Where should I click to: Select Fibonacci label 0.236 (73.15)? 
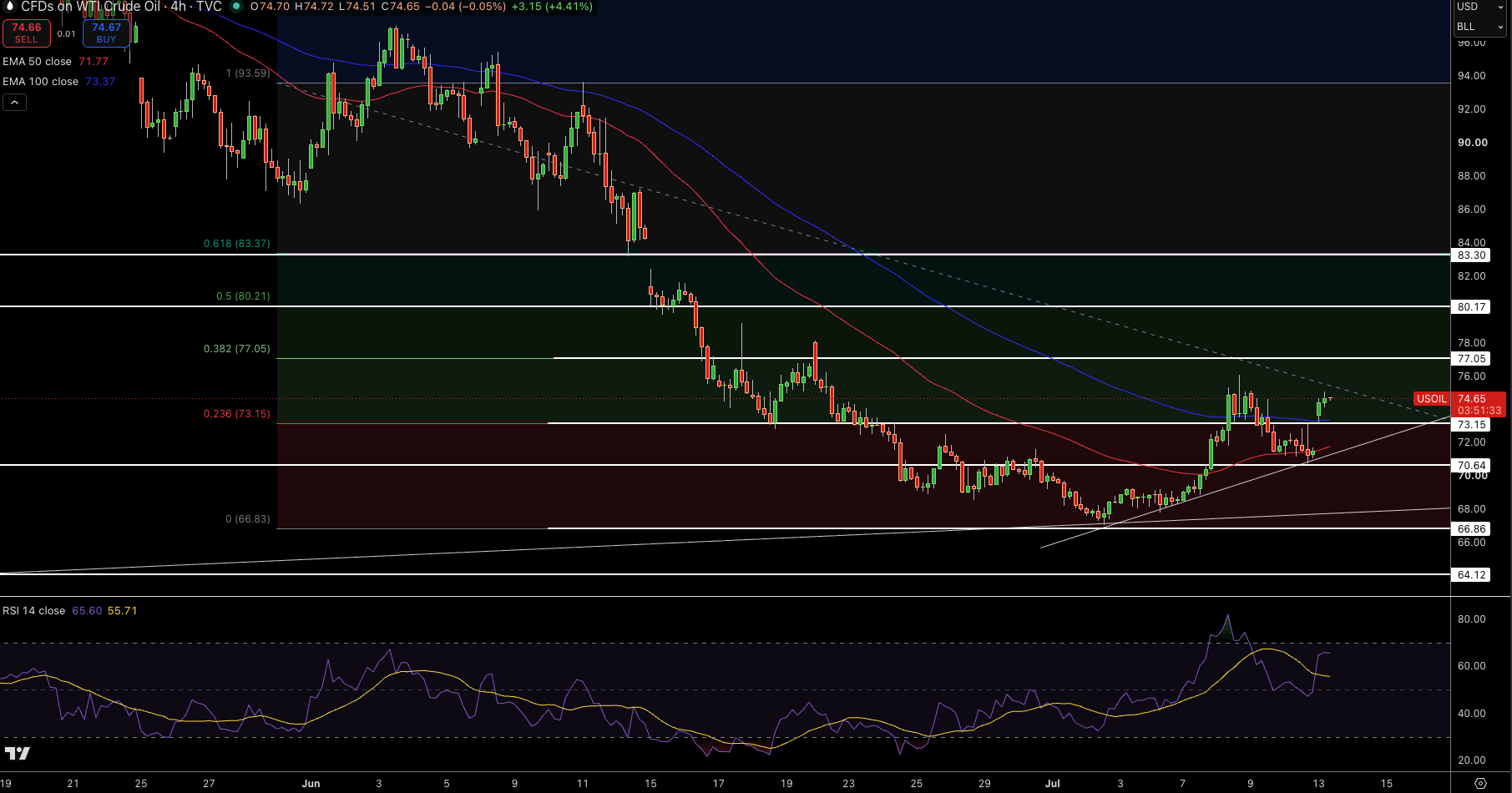point(237,414)
